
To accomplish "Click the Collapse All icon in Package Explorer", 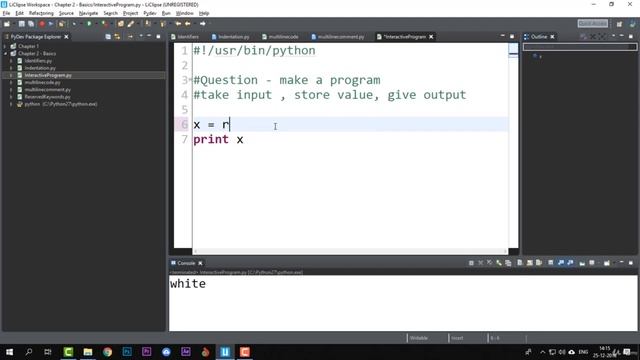I will 108,37.
